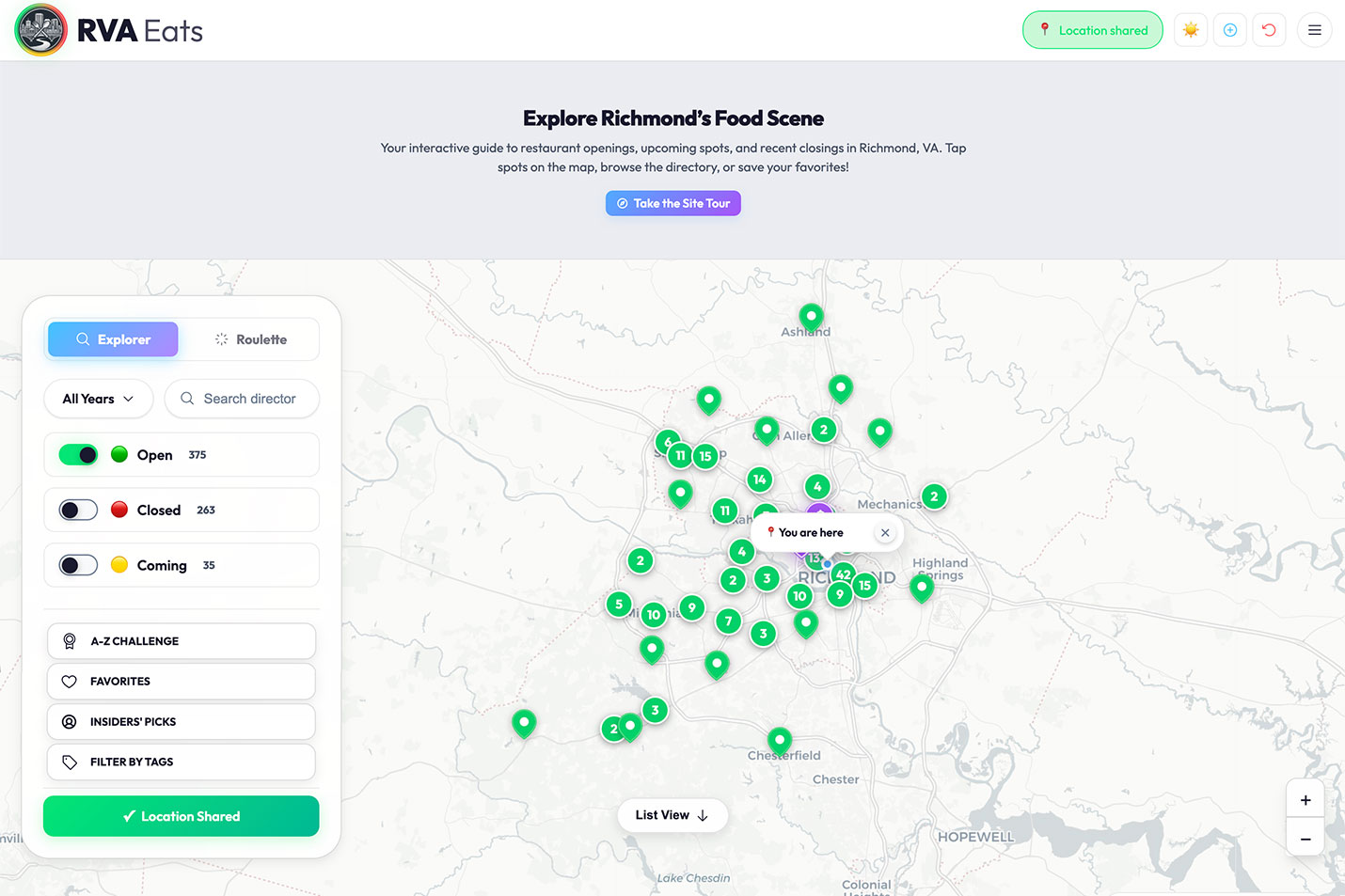Image resolution: width=1345 pixels, height=896 pixels.
Task: Open the A-Z Challenge
Action: 182,641
